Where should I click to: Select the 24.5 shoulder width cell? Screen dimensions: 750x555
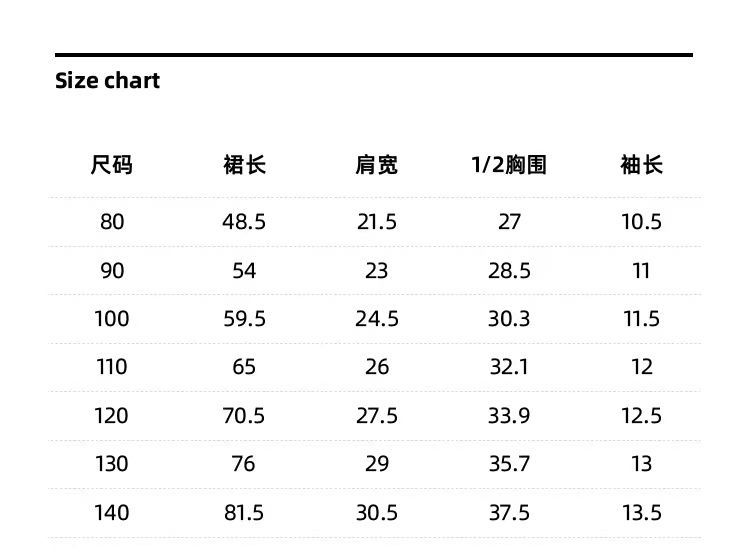(x=376, y=319)
